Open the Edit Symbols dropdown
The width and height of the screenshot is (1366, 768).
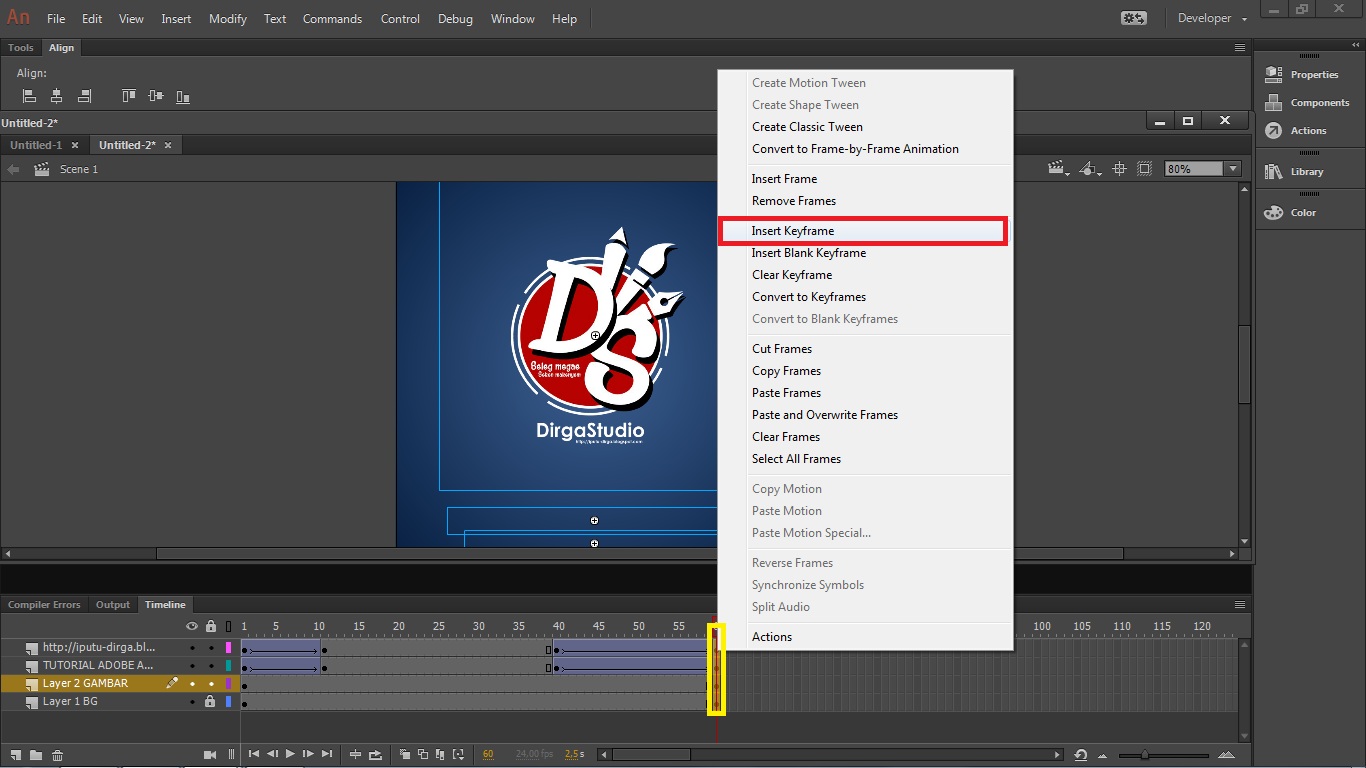(1090, 168)
